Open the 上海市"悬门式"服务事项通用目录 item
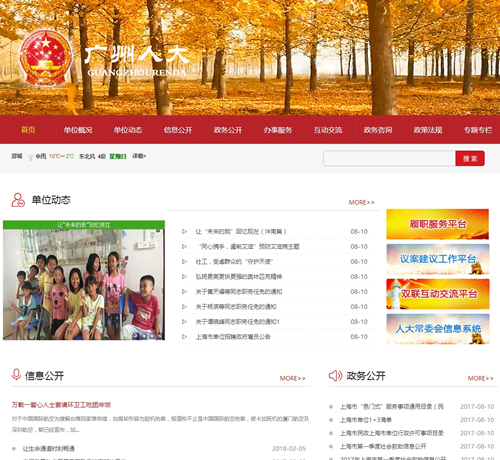 coord(392,407)
